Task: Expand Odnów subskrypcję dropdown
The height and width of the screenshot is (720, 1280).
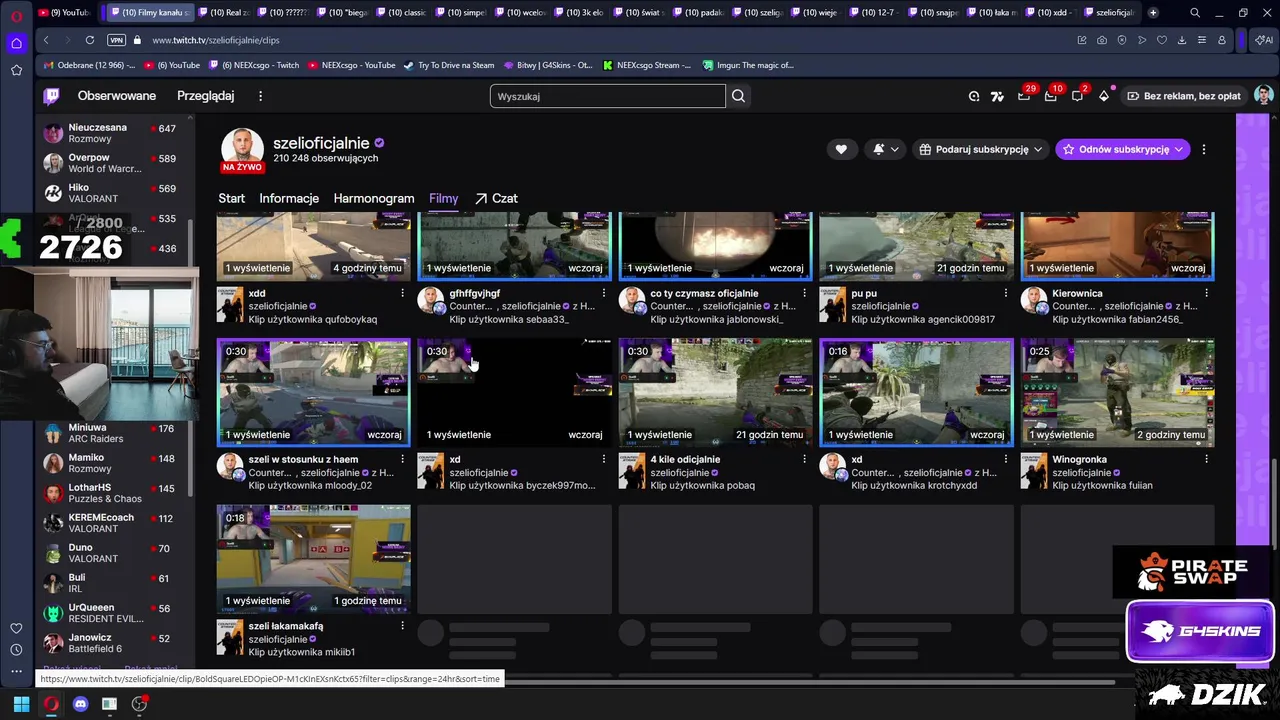Action: click(x=1123, y=149)
